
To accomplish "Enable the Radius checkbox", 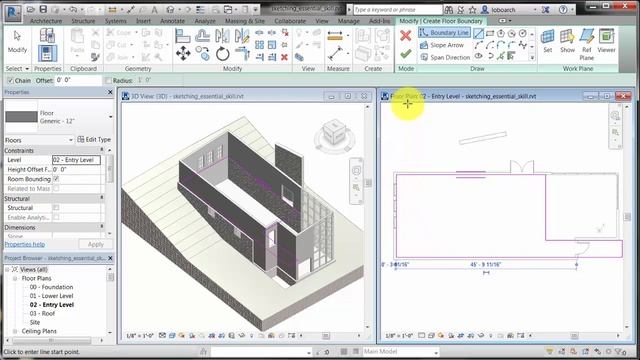I will pos(108,80).
